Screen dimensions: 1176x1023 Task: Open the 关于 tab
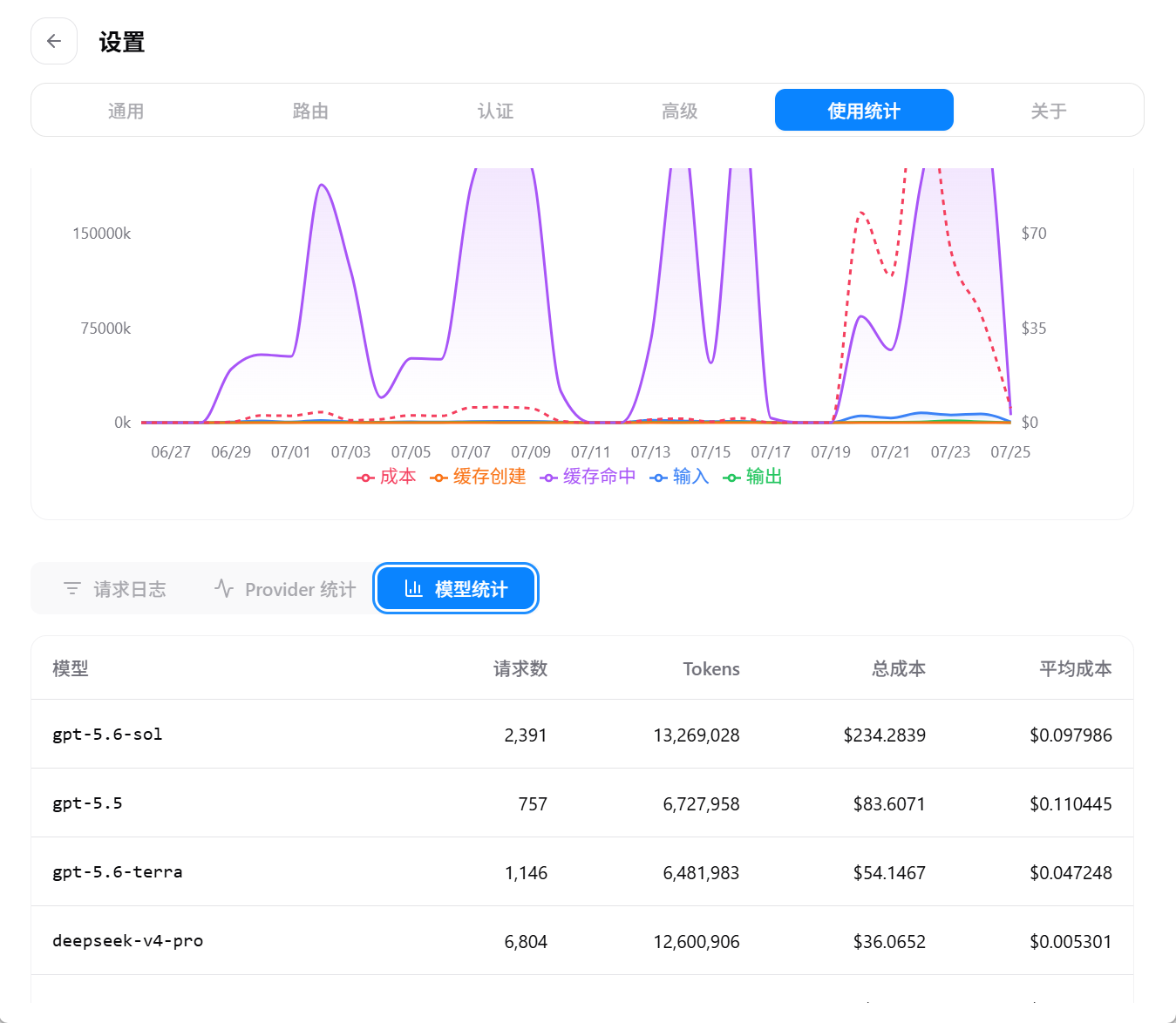[x=1049, y=111]
